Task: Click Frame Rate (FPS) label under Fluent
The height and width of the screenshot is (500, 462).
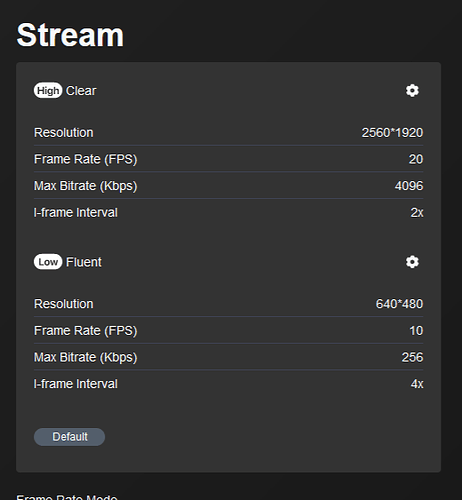Action: pos(86,331)
